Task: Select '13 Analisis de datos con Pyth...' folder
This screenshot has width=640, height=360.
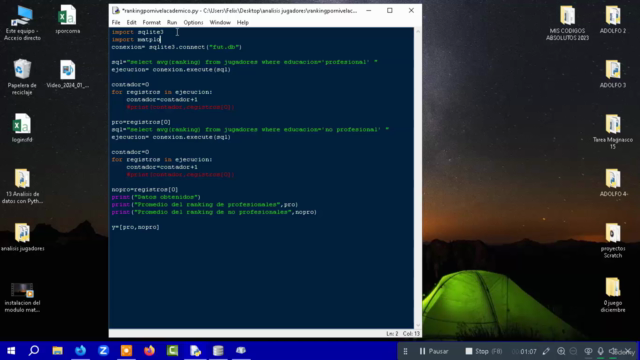Action: click(22, 186)
